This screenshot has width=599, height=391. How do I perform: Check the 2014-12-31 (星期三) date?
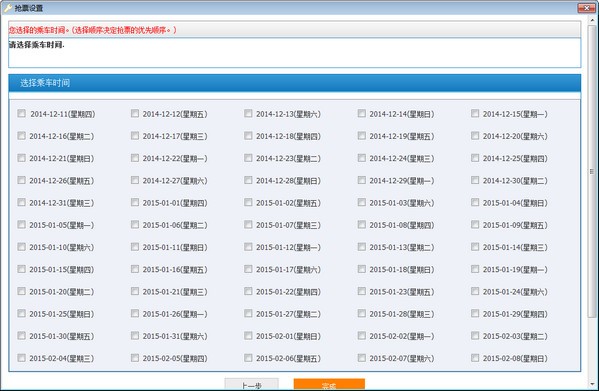[22, 202]
